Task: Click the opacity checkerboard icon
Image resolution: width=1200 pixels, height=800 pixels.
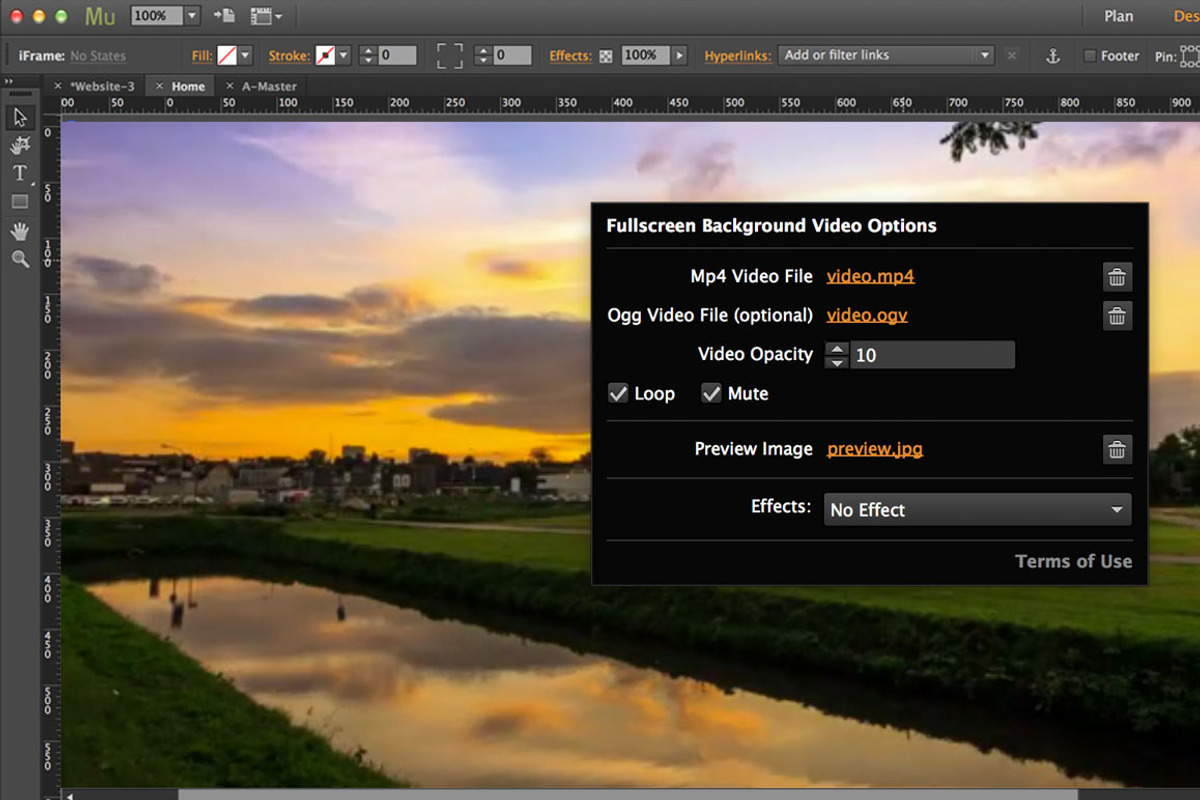Action: pos(606,56)
